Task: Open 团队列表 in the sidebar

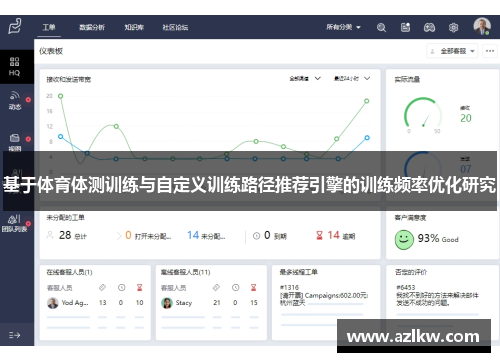Action: 14,224
